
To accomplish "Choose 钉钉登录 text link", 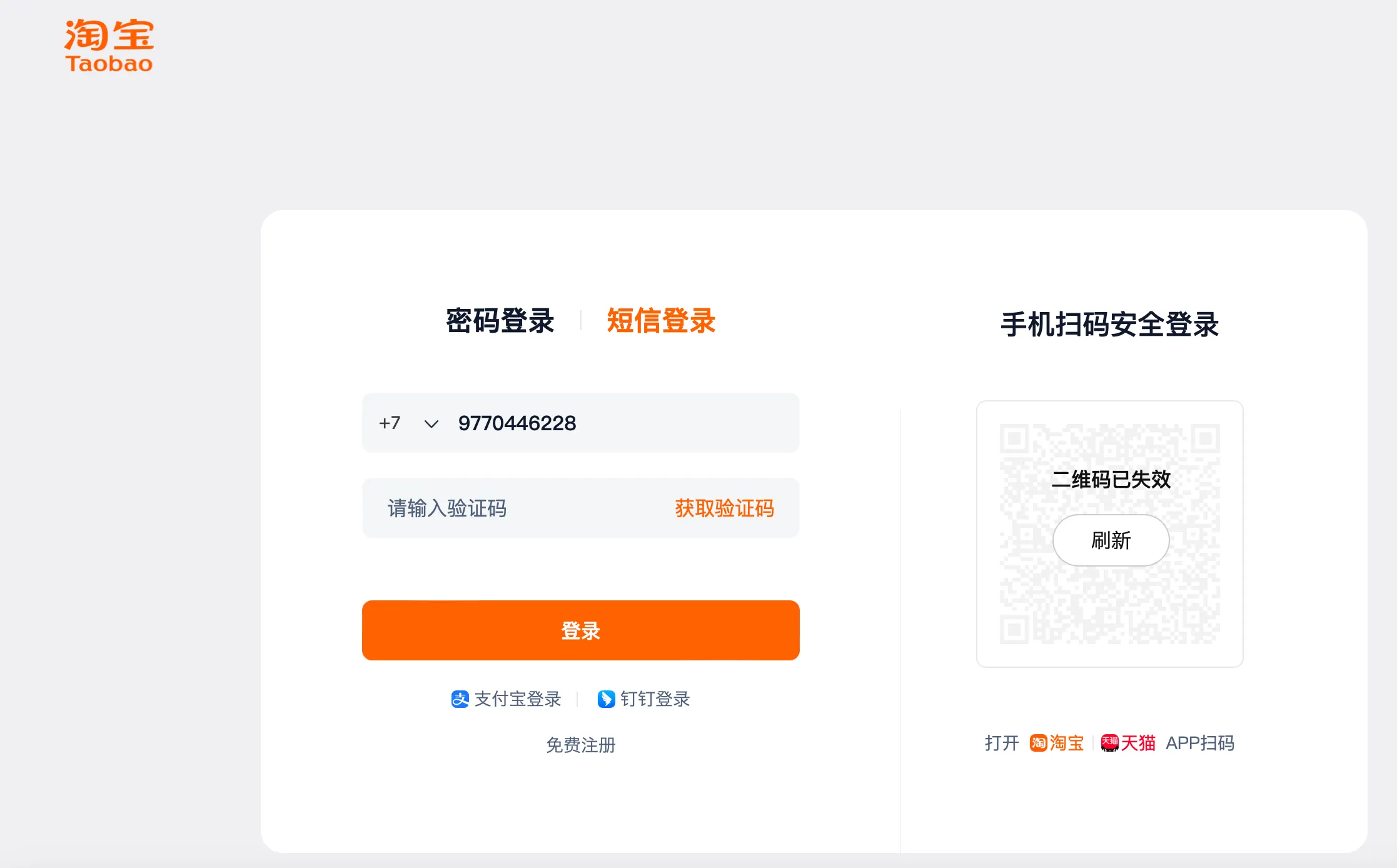I will (x=655, y=699).
